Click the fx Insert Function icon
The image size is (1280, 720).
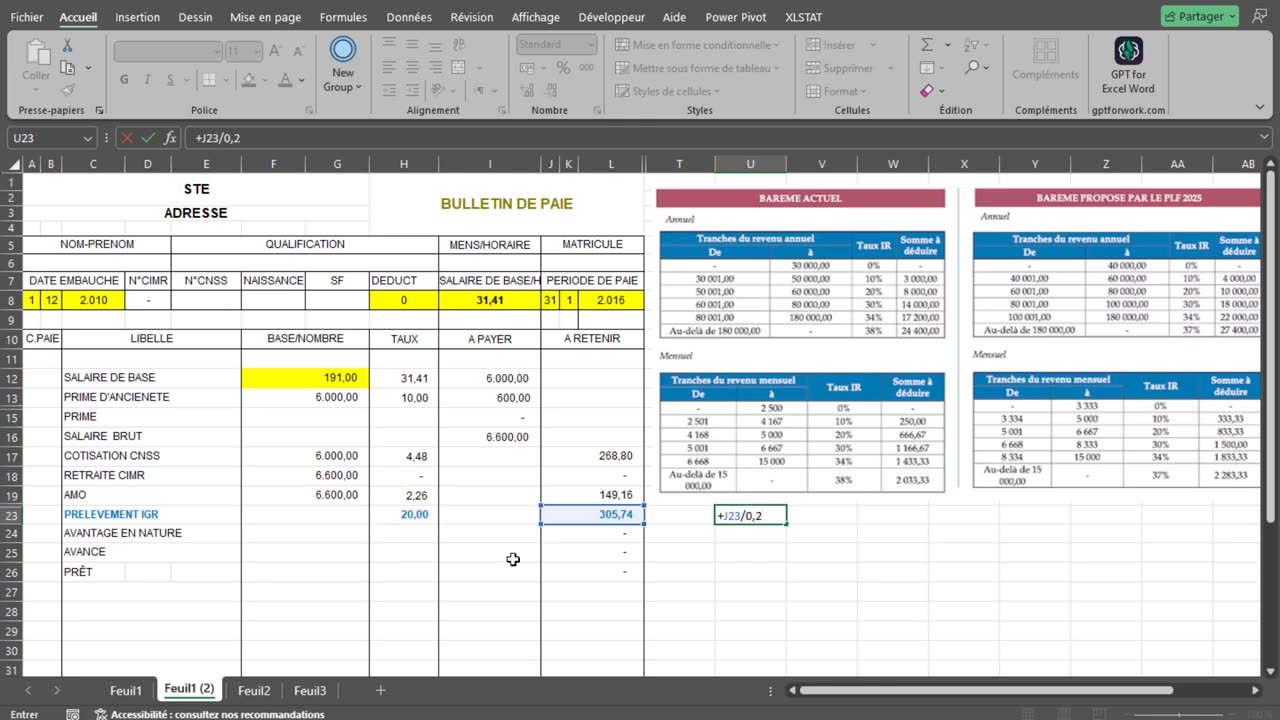click(x=170, y=138)
